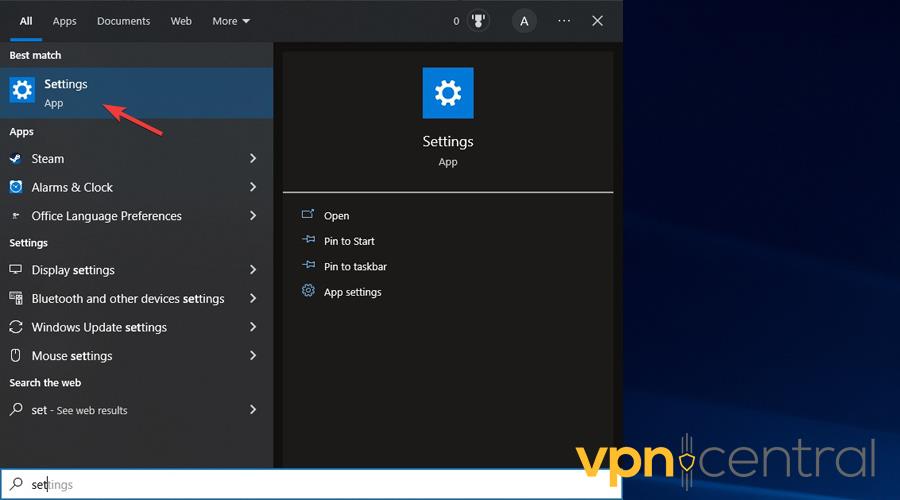This screenshot has height=500, width=900.
Task: Open the account avatar labeled A
Action: 524,21
